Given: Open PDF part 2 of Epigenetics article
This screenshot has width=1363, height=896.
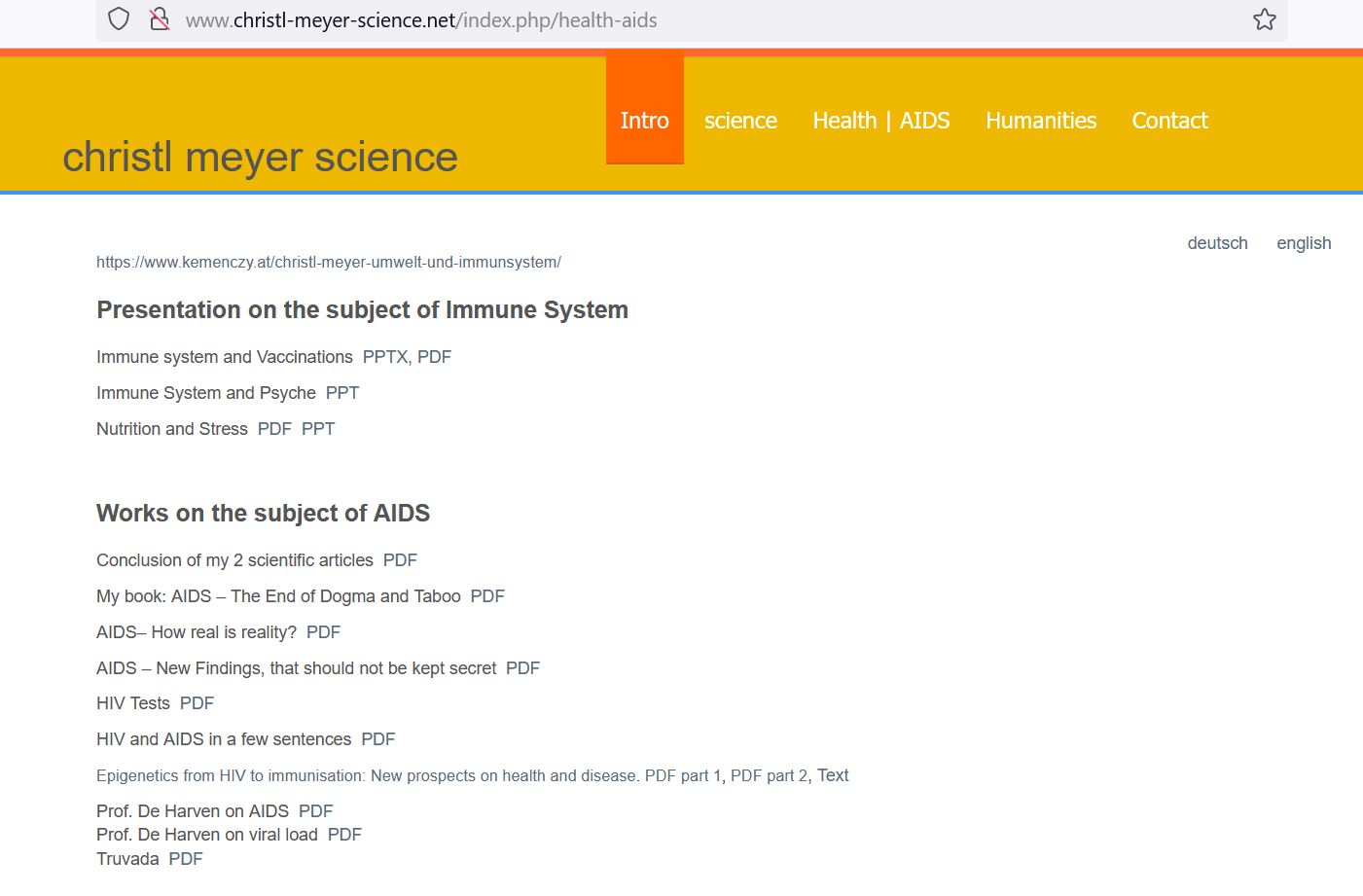Looking at the screenshot, I should (769, 775).
